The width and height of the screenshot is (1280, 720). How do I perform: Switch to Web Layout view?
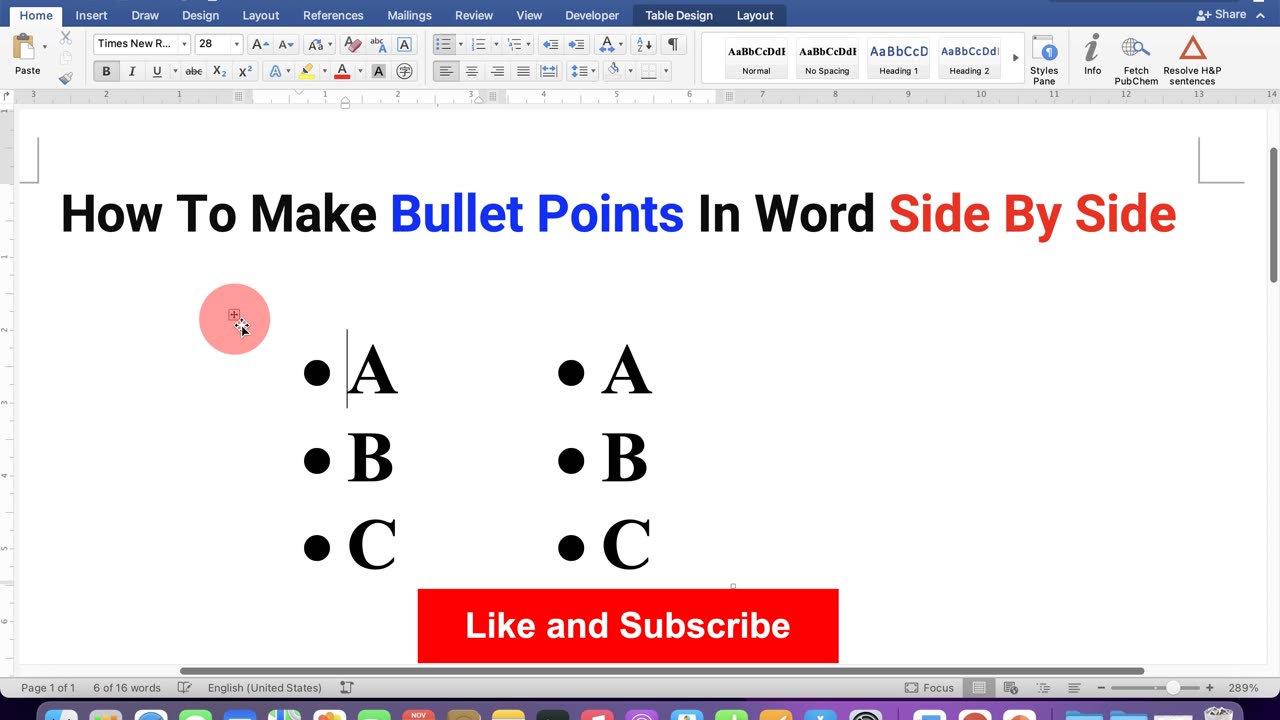[1011, 688]
